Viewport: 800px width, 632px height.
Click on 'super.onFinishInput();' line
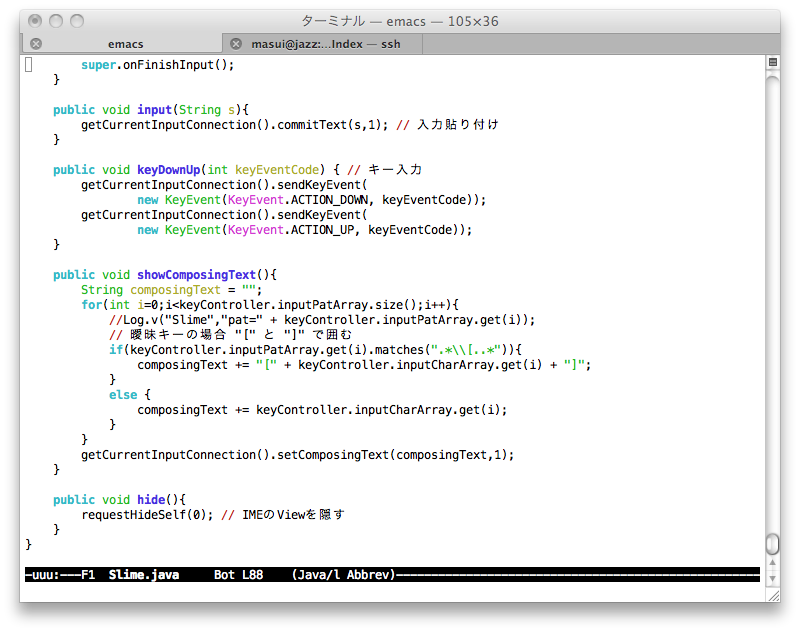click(158, 65)
